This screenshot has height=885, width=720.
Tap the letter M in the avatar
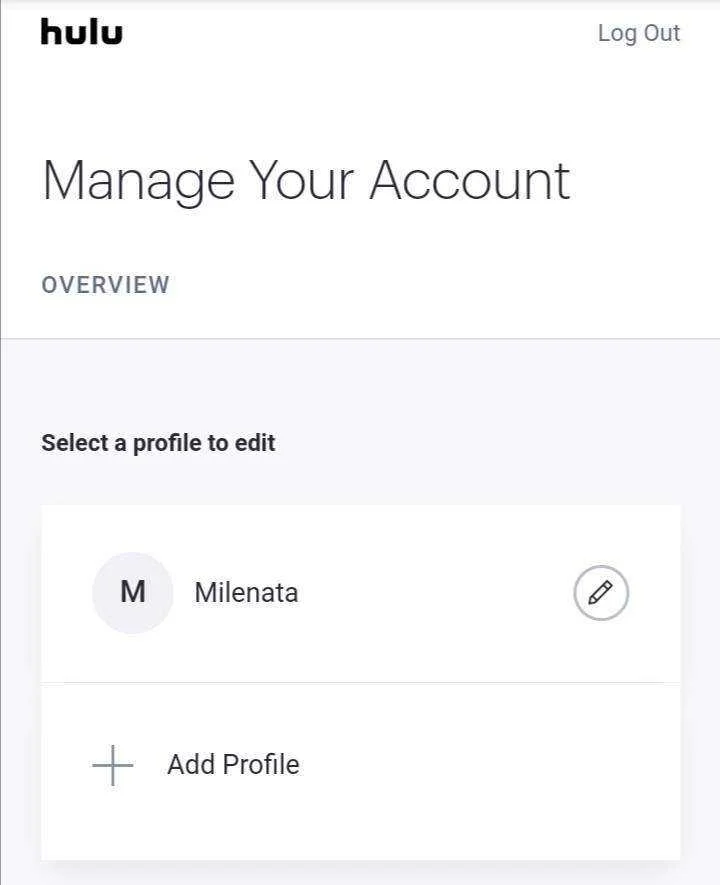tap(133, 592)
